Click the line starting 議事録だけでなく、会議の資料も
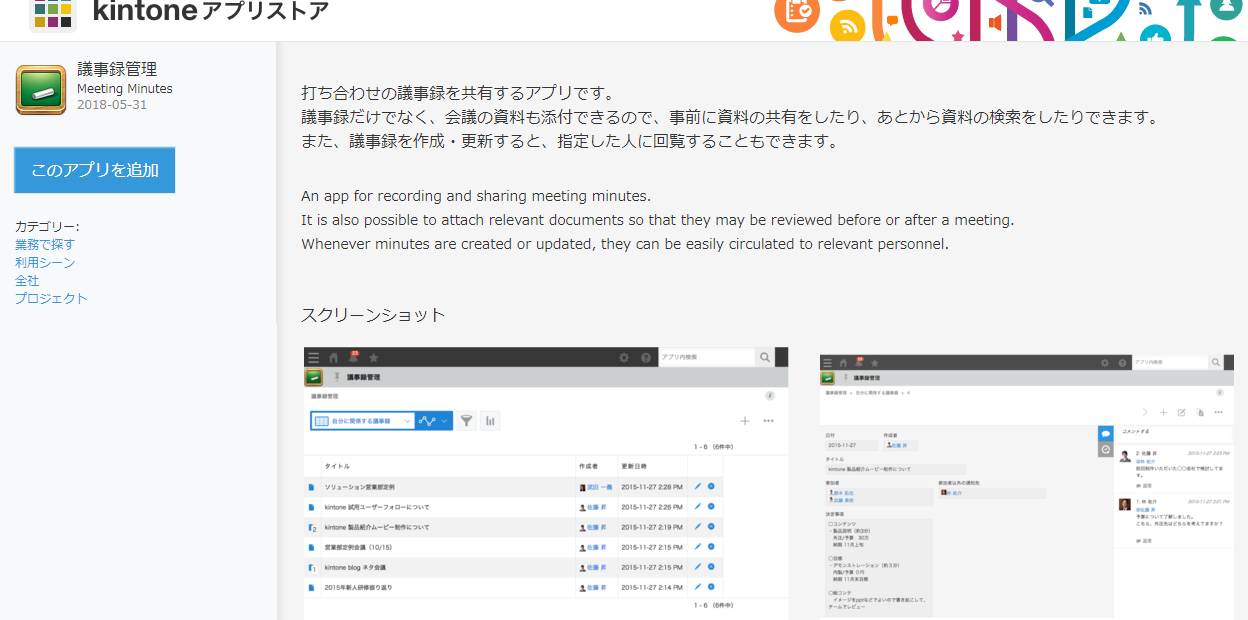This screenshot has width=1248, height=620. (729, 117)
